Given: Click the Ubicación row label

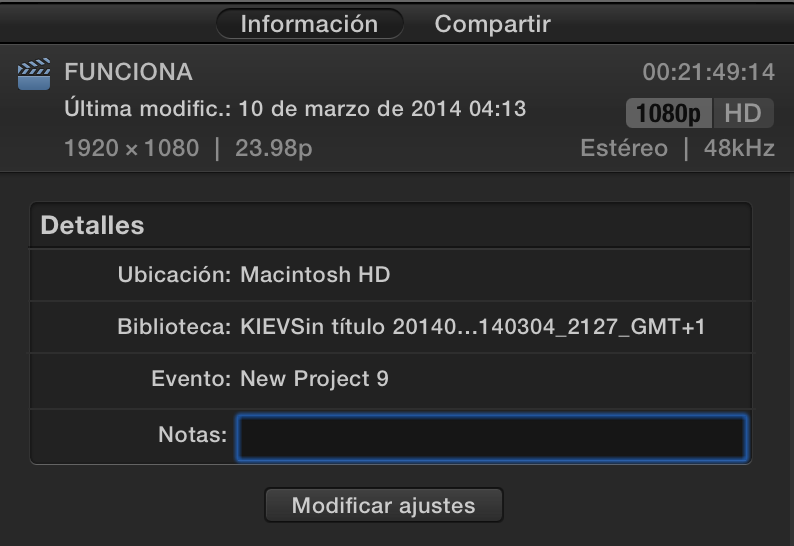Looking at the screenshot, I should [174, 274].
